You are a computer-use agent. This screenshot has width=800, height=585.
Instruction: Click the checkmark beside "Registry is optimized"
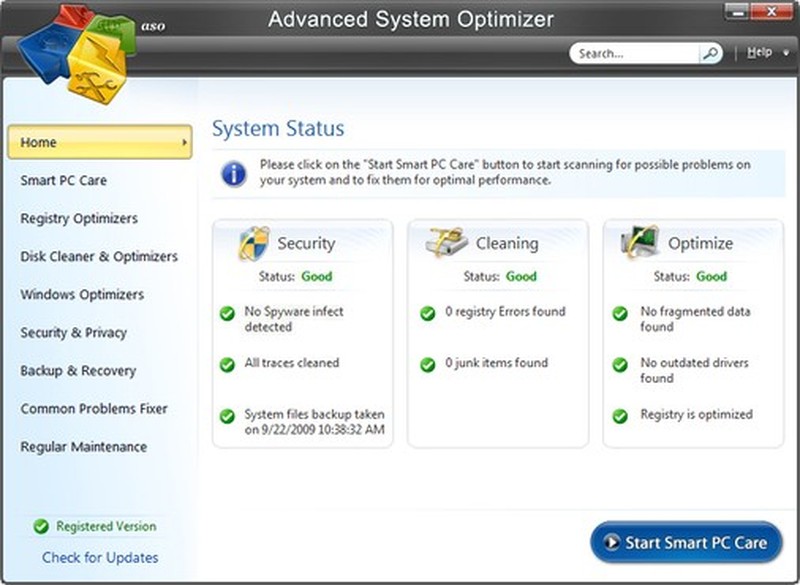click(x=618, y=414)
